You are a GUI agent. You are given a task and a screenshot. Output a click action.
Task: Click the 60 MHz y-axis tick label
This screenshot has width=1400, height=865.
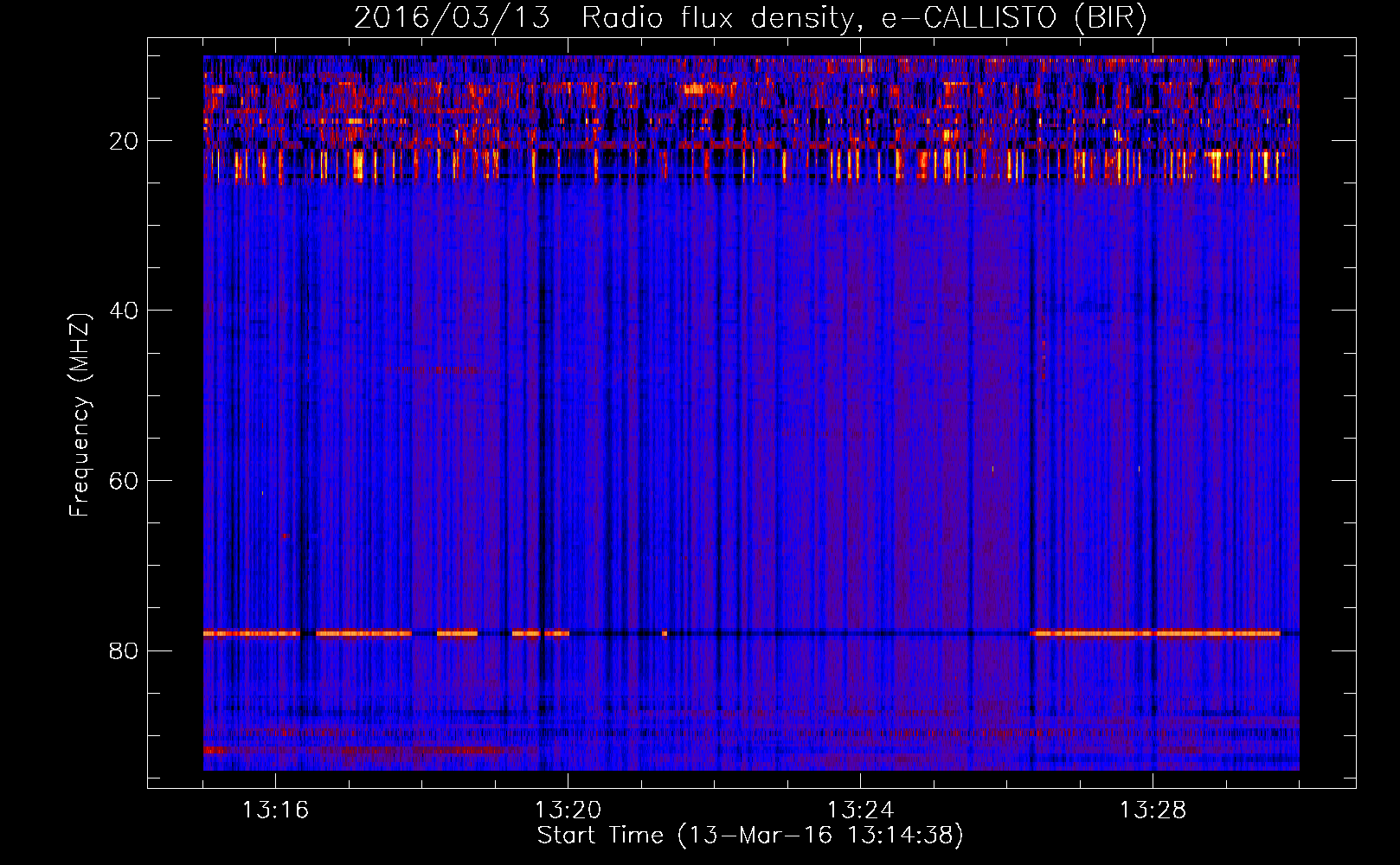coord(124,481)
